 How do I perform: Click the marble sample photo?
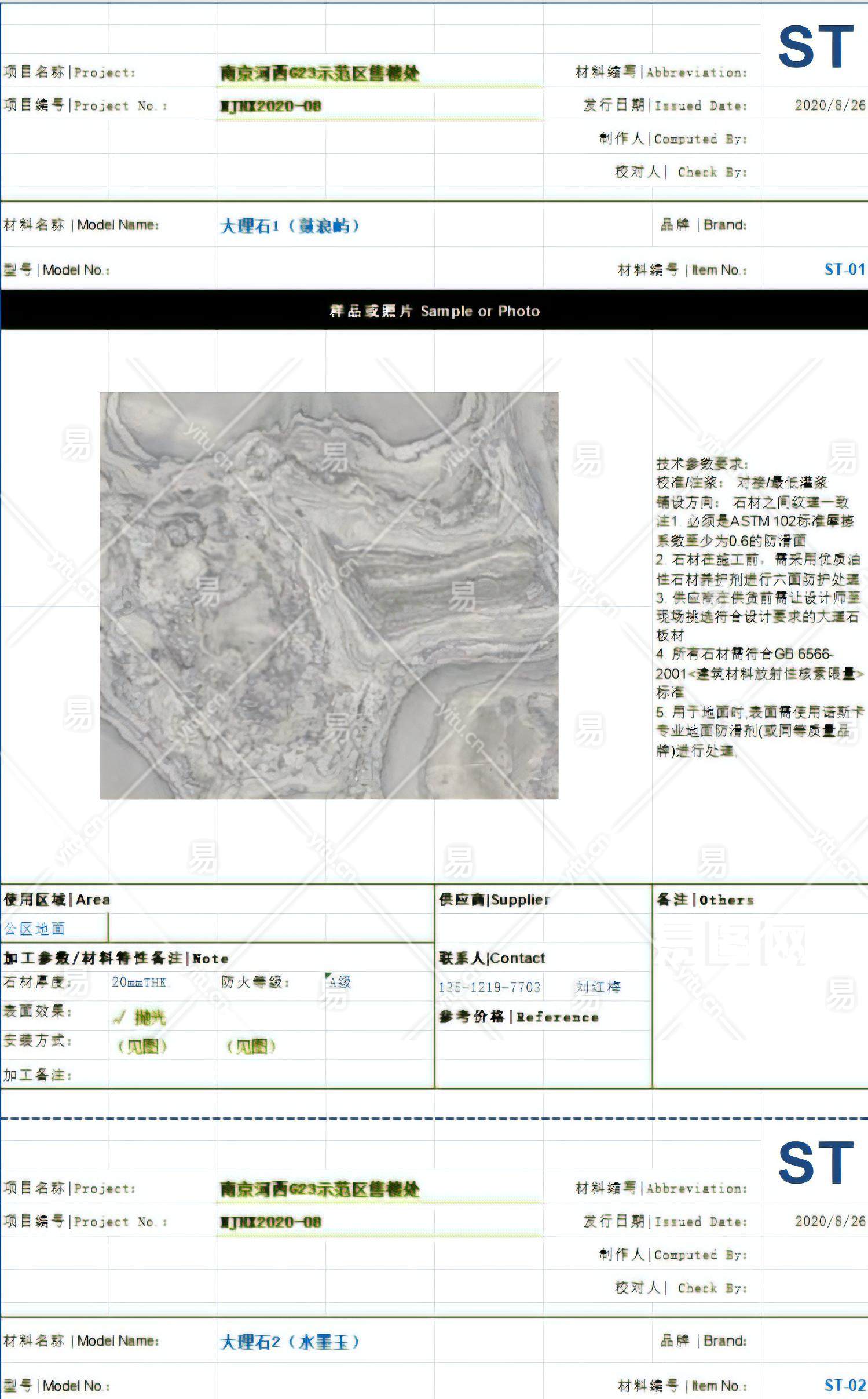click(329, 596)
